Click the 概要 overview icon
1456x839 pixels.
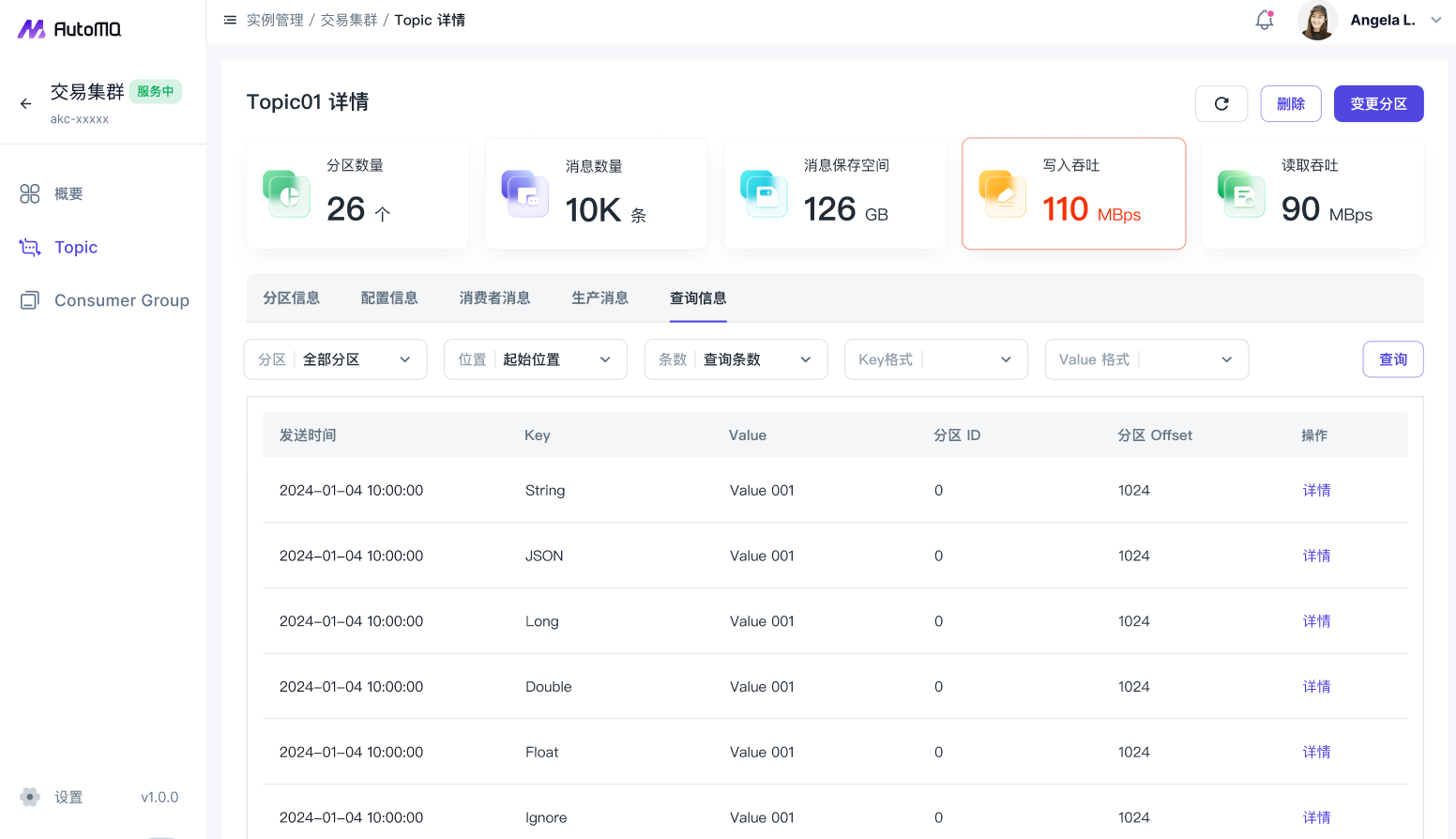(x=30, y=193)
